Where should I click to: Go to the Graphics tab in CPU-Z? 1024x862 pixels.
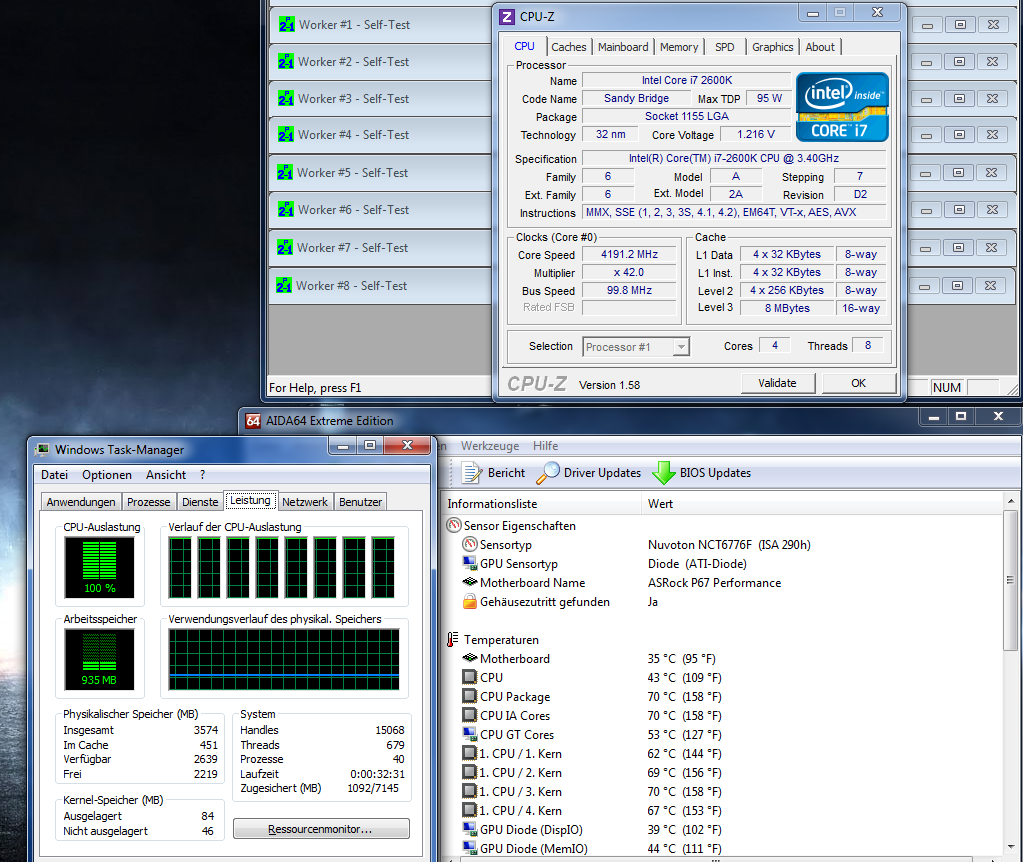[773, 47]
